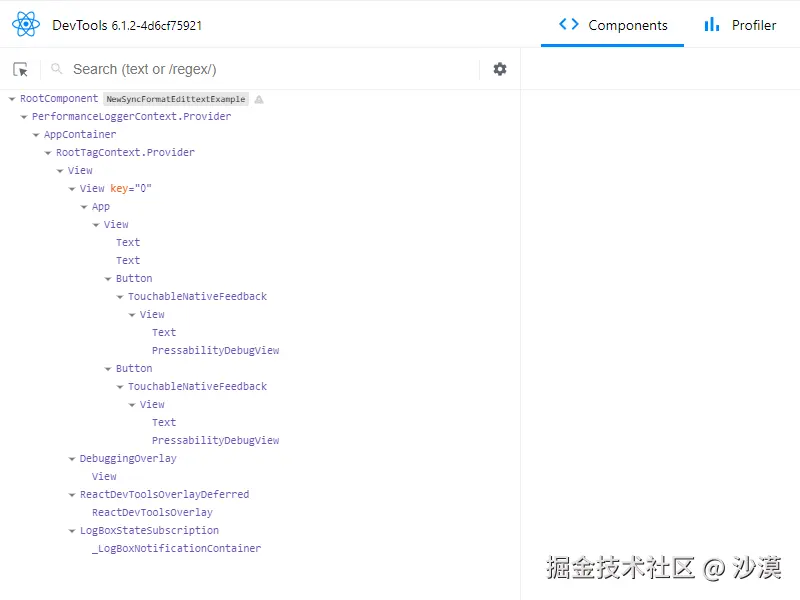Select RootTagContext.Provider component

pos(126,152)
